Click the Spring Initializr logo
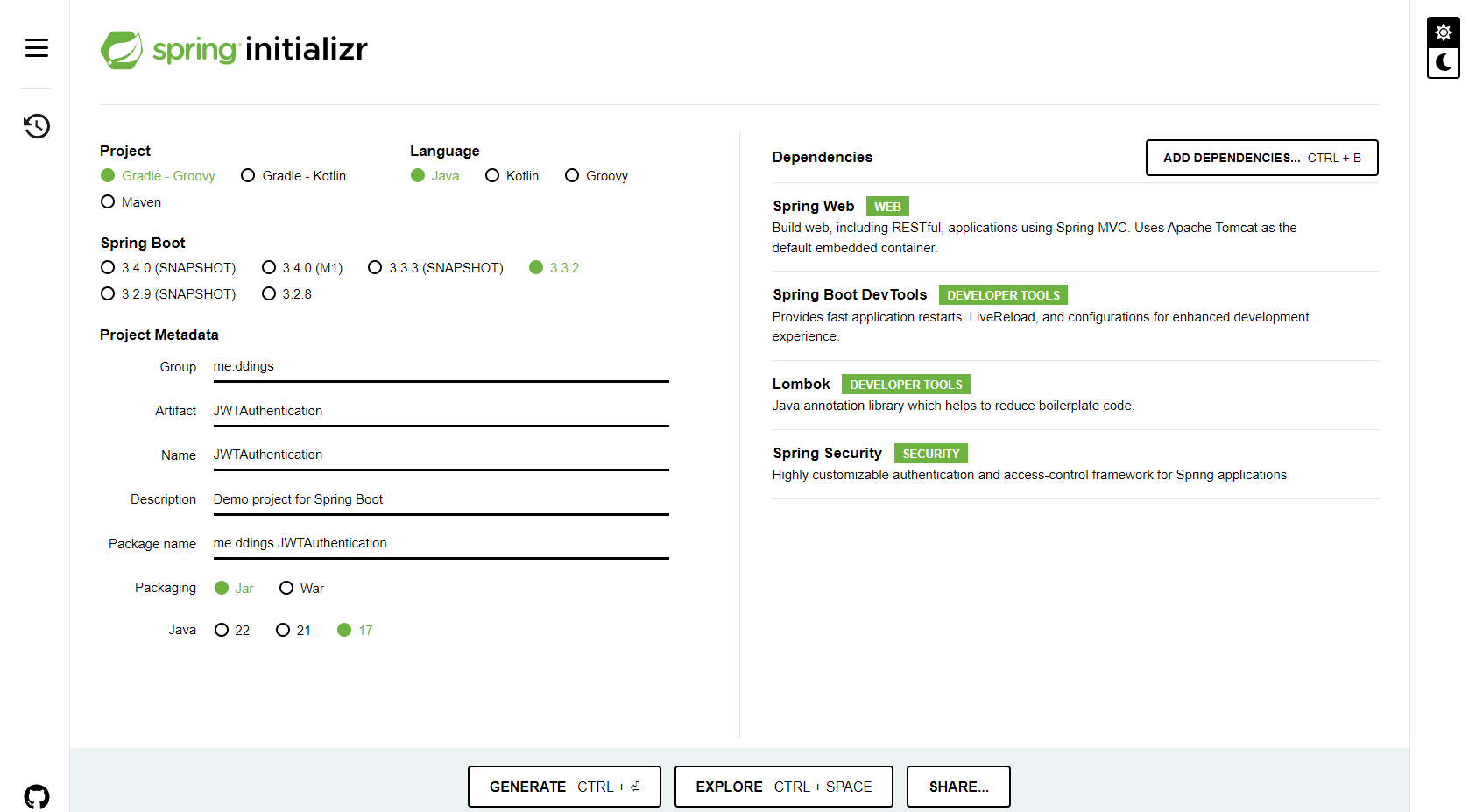 (234, 49)
